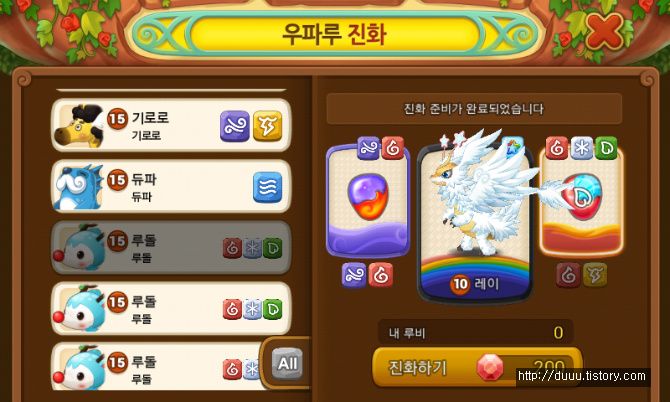Close the 우파루 진화 window
670x402 pixels.
coord(605,31)
